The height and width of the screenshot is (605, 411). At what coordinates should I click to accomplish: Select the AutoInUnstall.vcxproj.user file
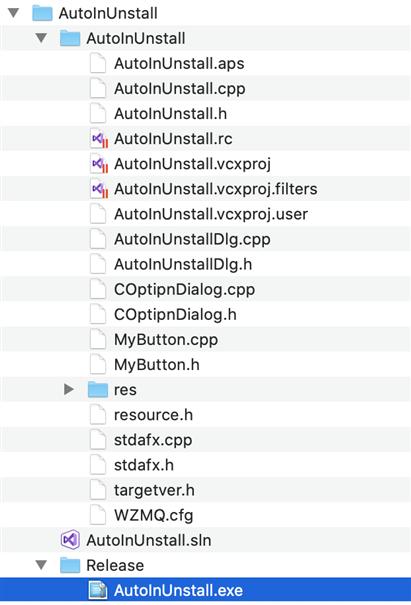[x=205, y=214]
